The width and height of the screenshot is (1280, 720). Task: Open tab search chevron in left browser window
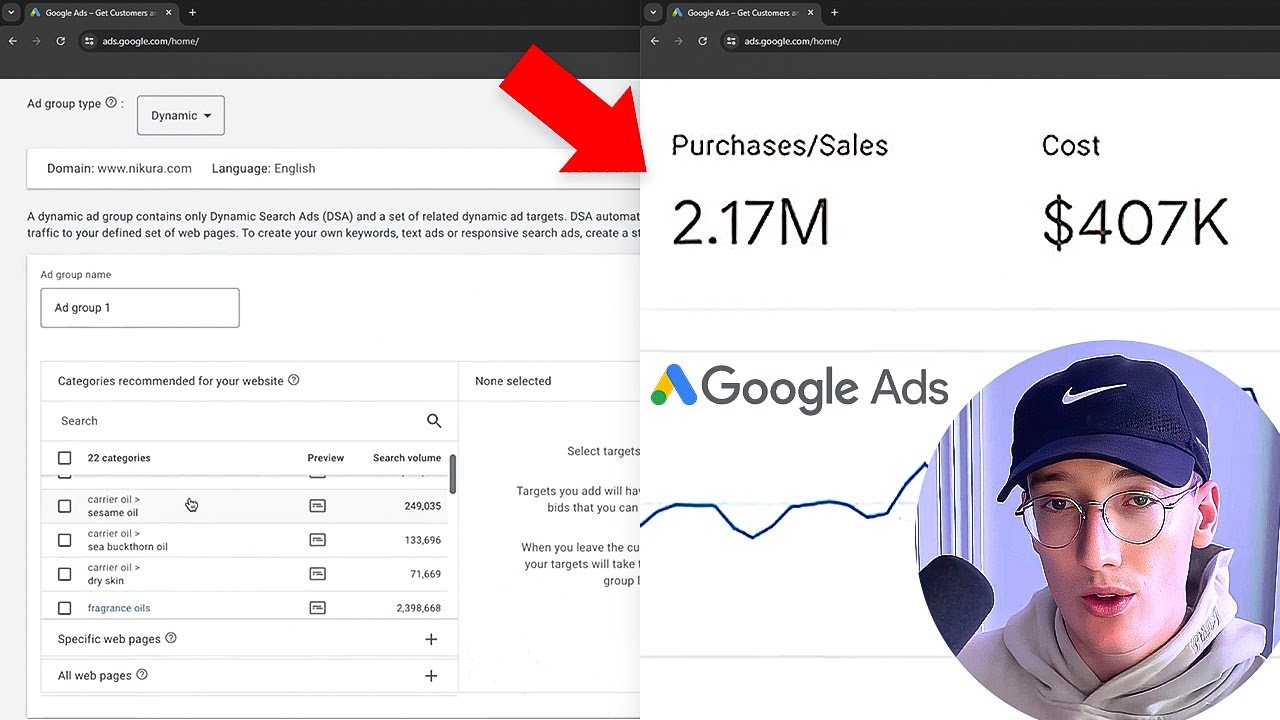tap(11, 13)
